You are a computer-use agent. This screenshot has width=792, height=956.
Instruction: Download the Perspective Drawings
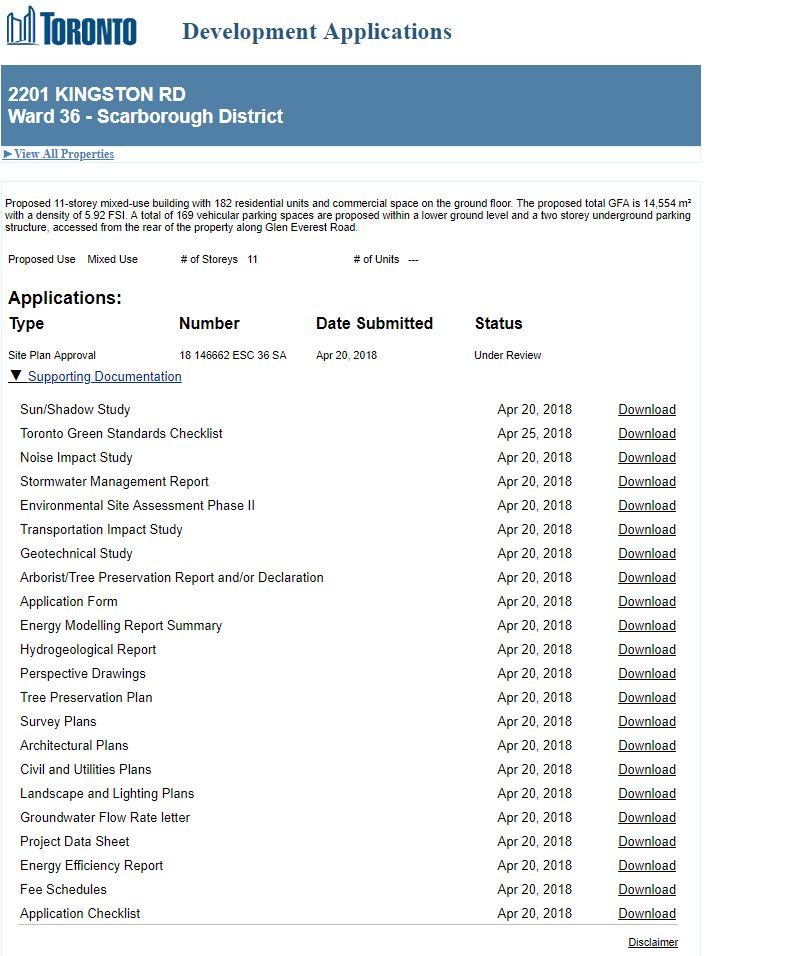pyautogui.click(x=646, y=674)
